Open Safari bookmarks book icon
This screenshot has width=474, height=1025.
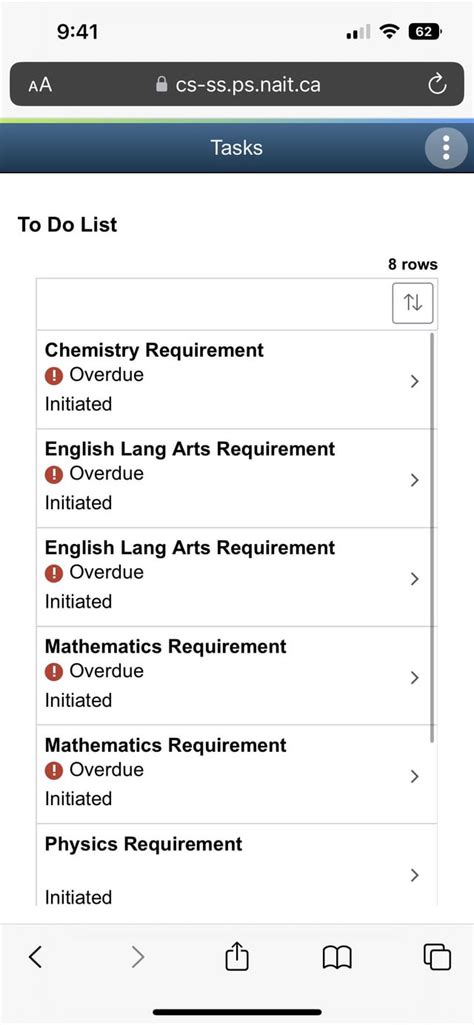coord(337,958)
